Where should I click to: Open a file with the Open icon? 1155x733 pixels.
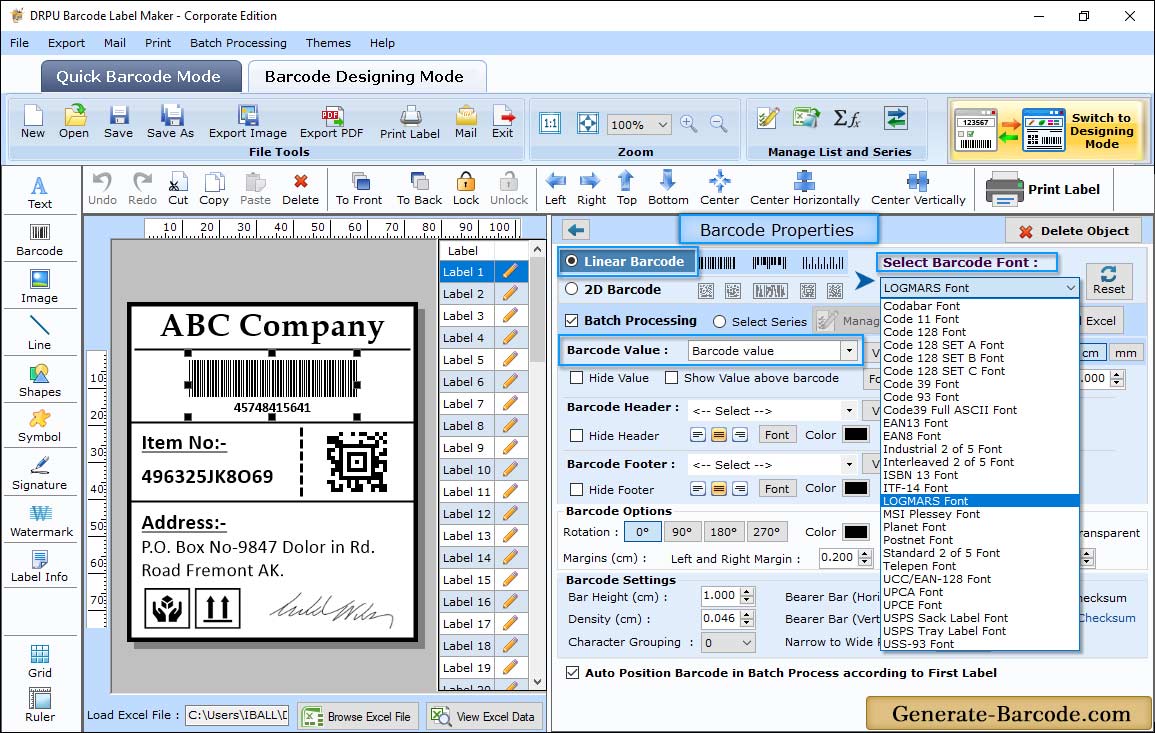coord(74,122)
